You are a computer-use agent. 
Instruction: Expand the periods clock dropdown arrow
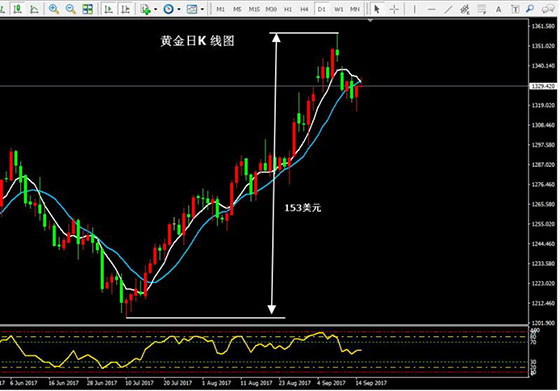click(x=179, y=9)
